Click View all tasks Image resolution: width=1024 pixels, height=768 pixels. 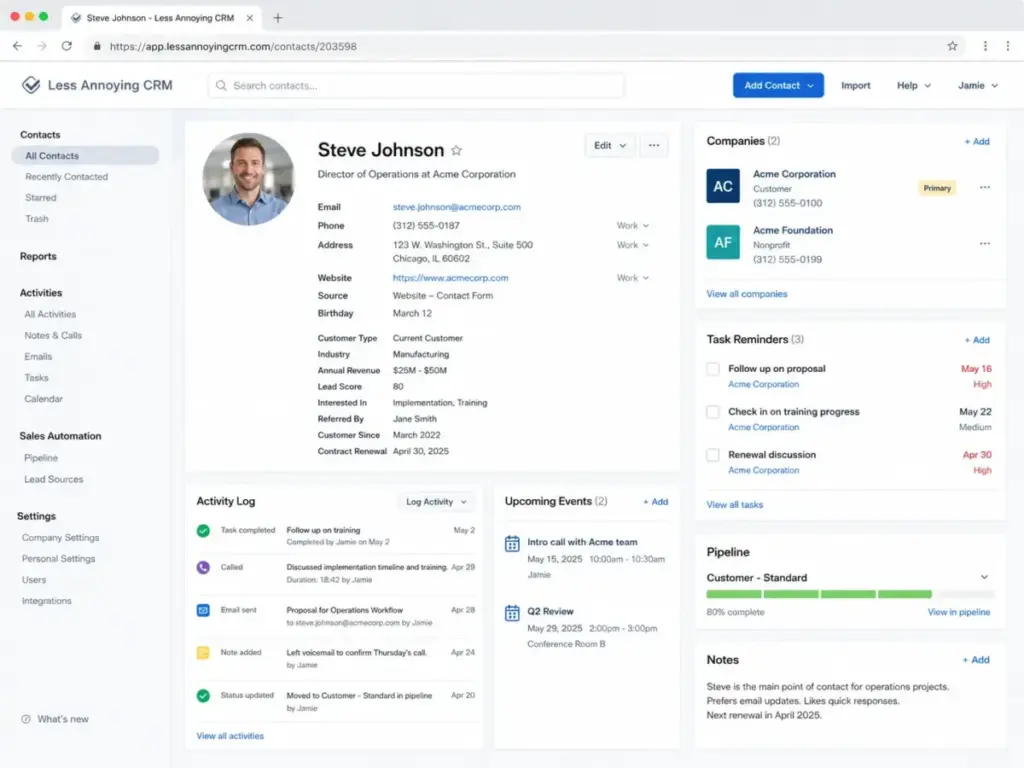coord(734,505)
